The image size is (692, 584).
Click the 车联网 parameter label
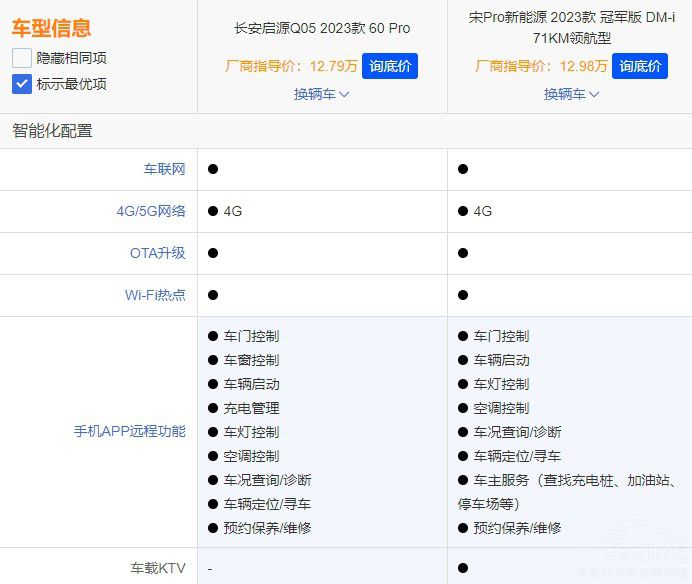[165, 169]
